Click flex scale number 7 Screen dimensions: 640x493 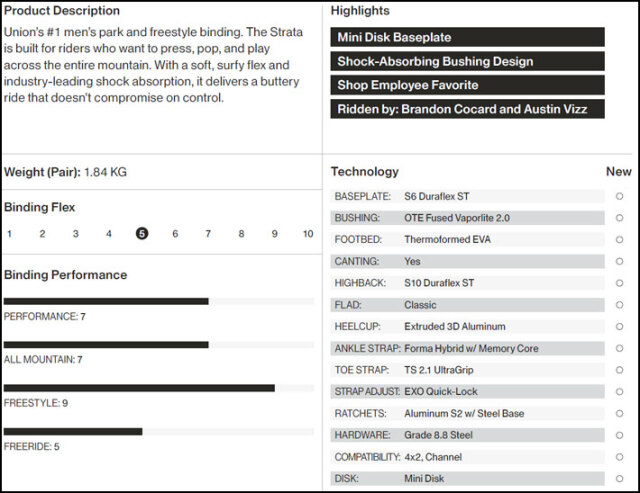pos(208,234)
